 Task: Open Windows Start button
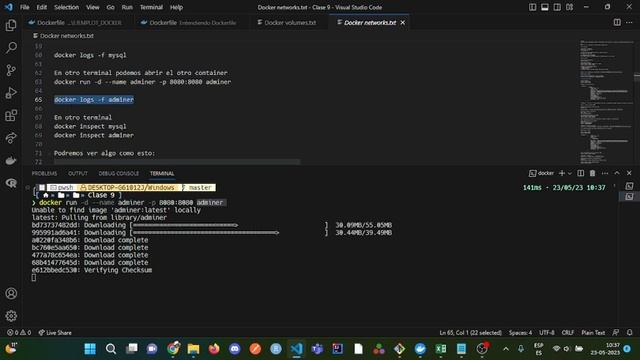(90, 349)
